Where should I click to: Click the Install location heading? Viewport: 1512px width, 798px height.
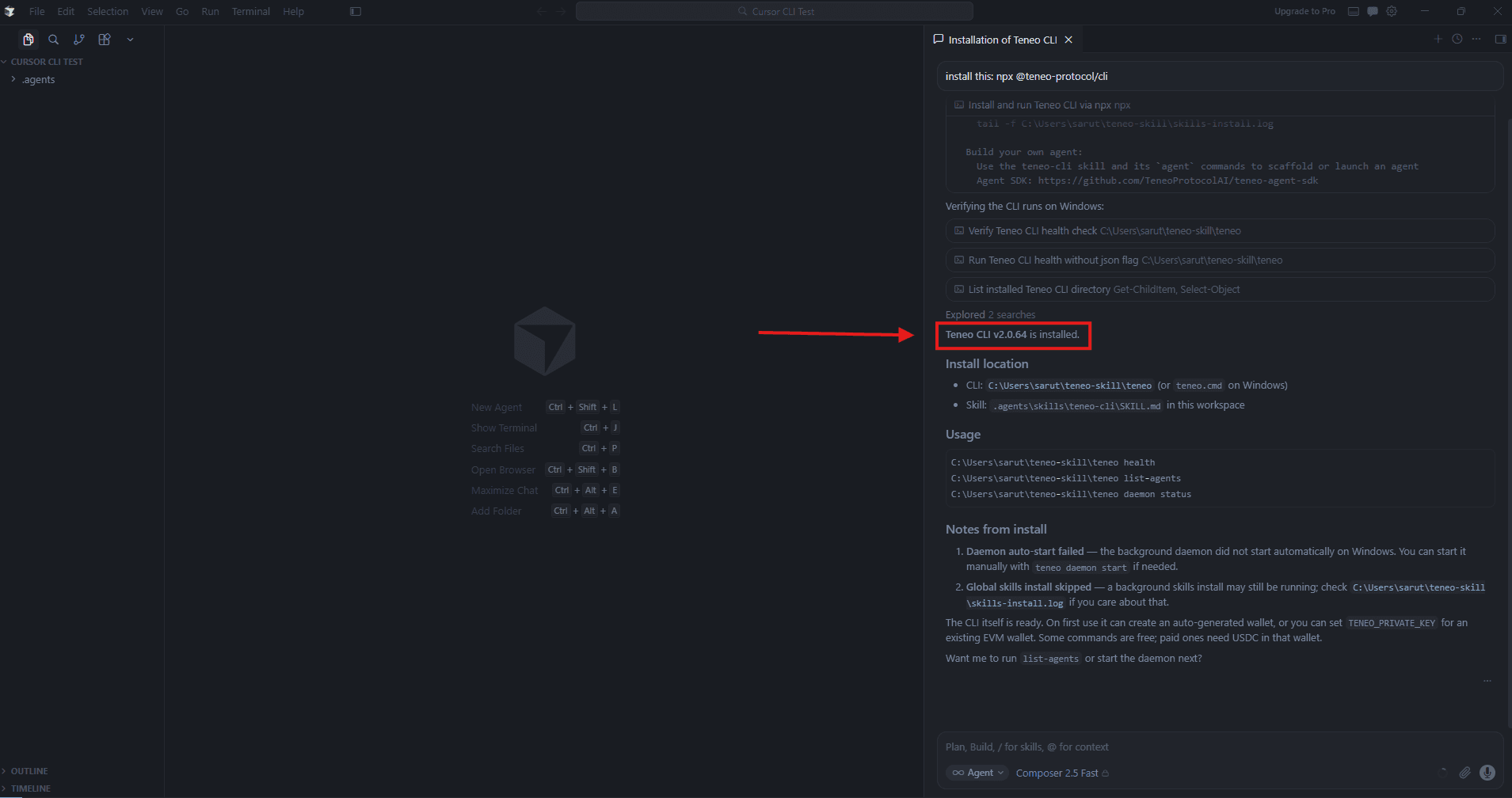click(987, 364)
